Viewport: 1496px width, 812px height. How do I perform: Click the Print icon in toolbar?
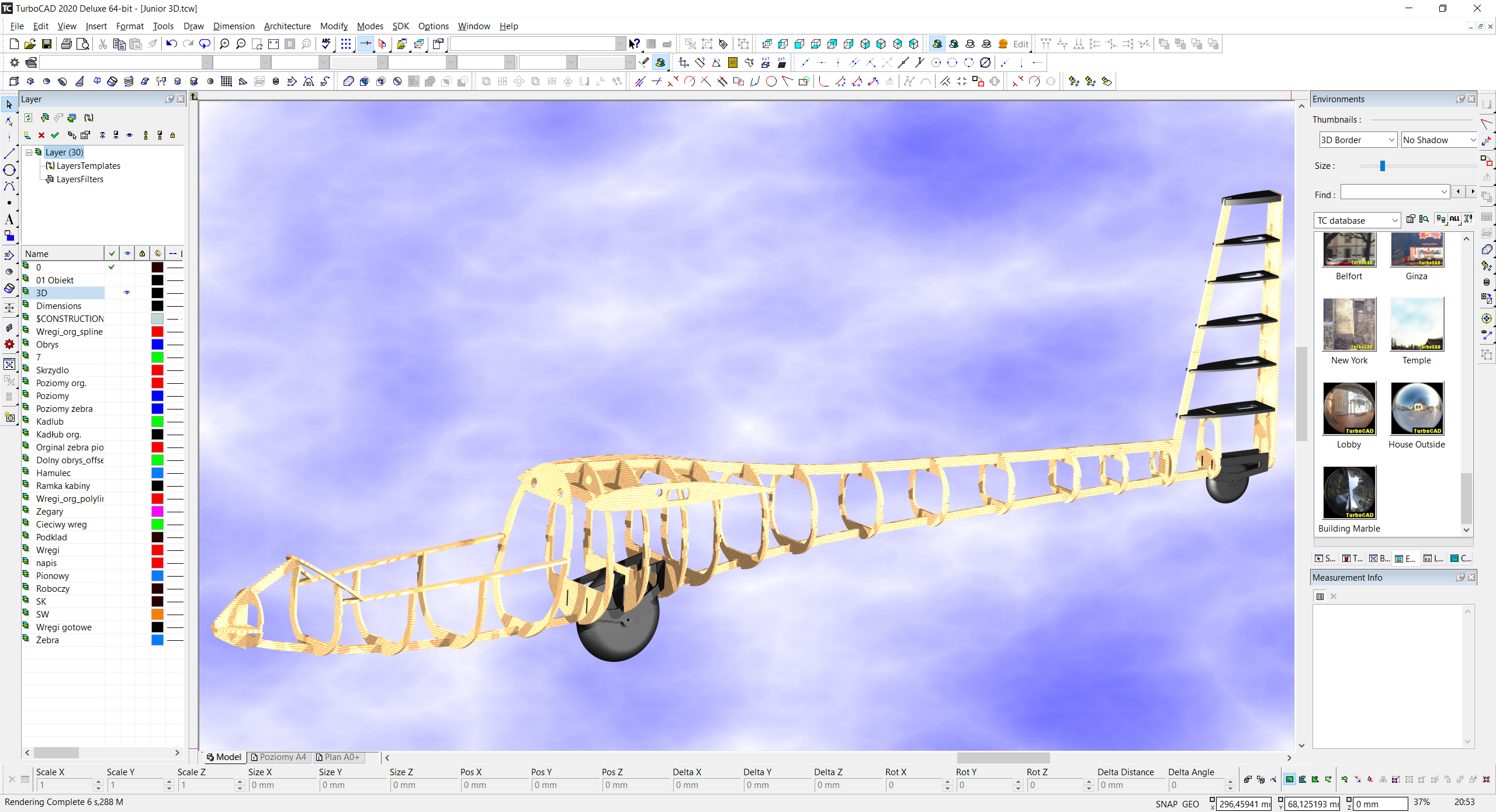click(x=67, y=44)
